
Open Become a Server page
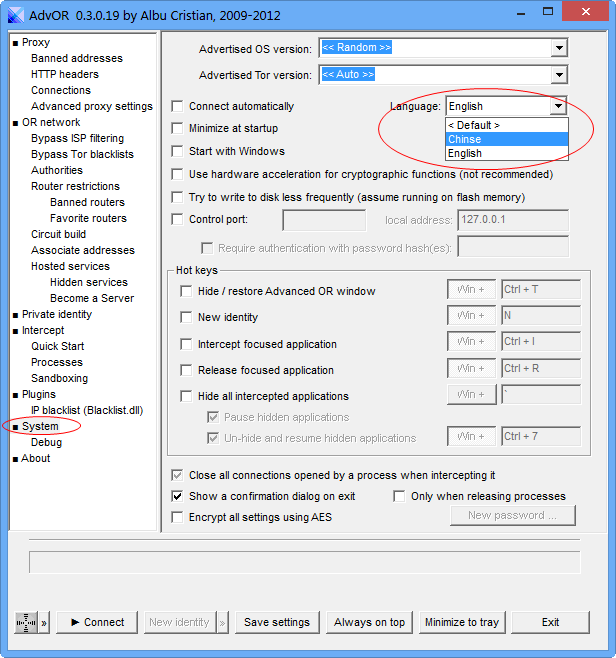point(92,298)
